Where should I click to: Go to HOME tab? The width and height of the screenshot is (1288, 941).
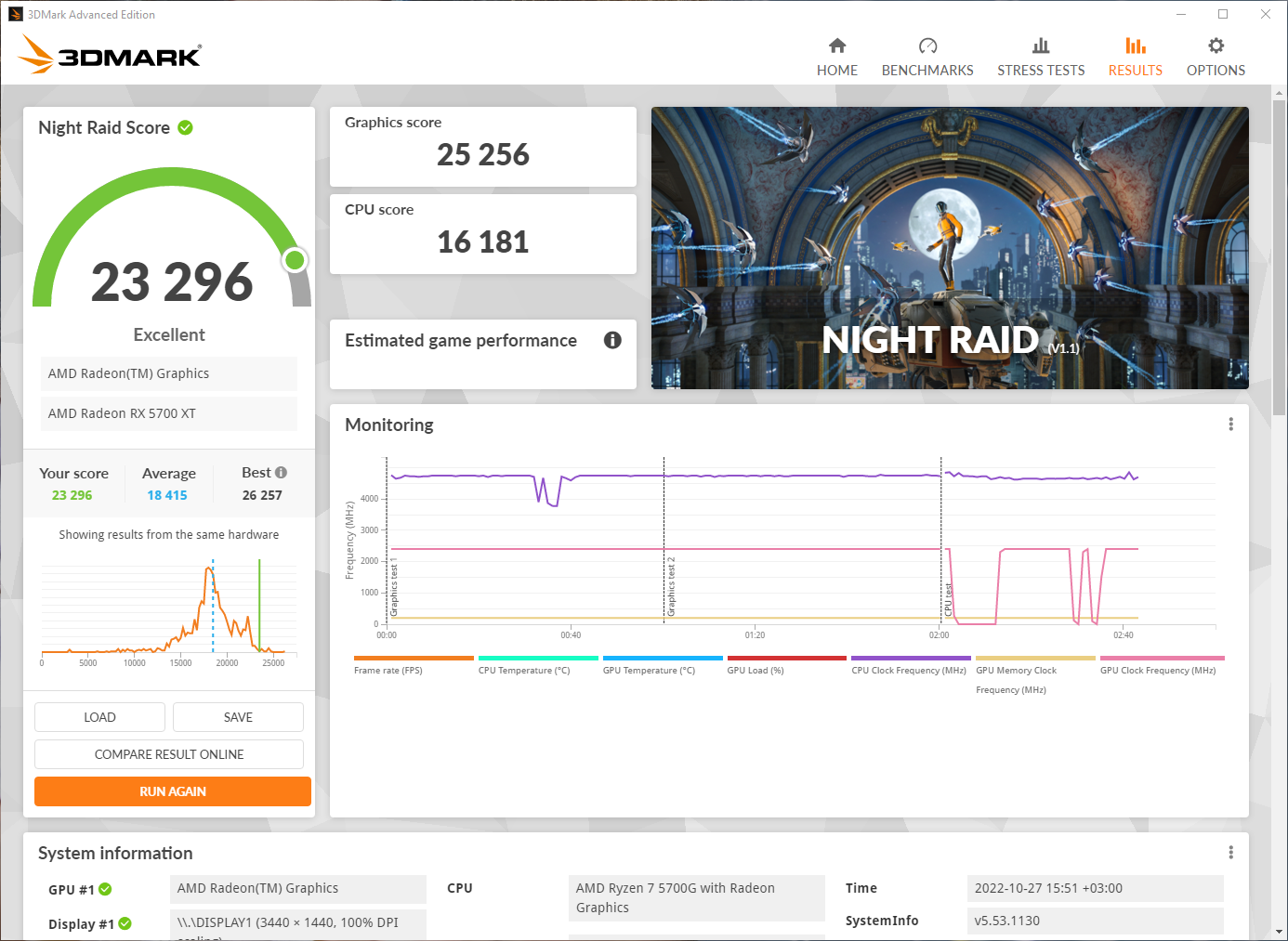coord(837,71)
